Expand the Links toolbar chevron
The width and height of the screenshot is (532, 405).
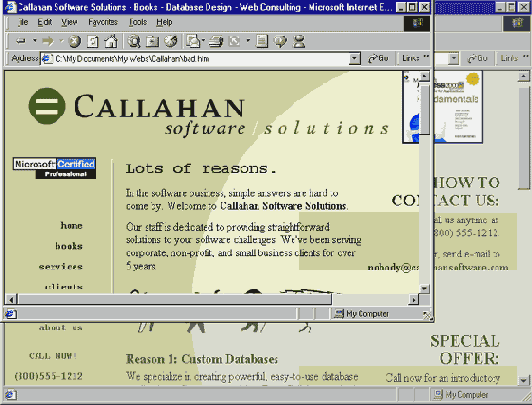426,57
